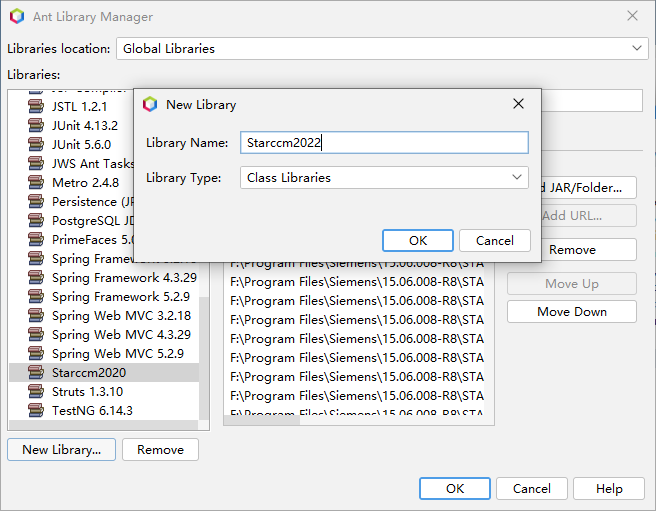Select Spring Web MVC 4.3.29 library
Image resolution: width=656 pixels, height=511 pixels.
pos(121,334)
